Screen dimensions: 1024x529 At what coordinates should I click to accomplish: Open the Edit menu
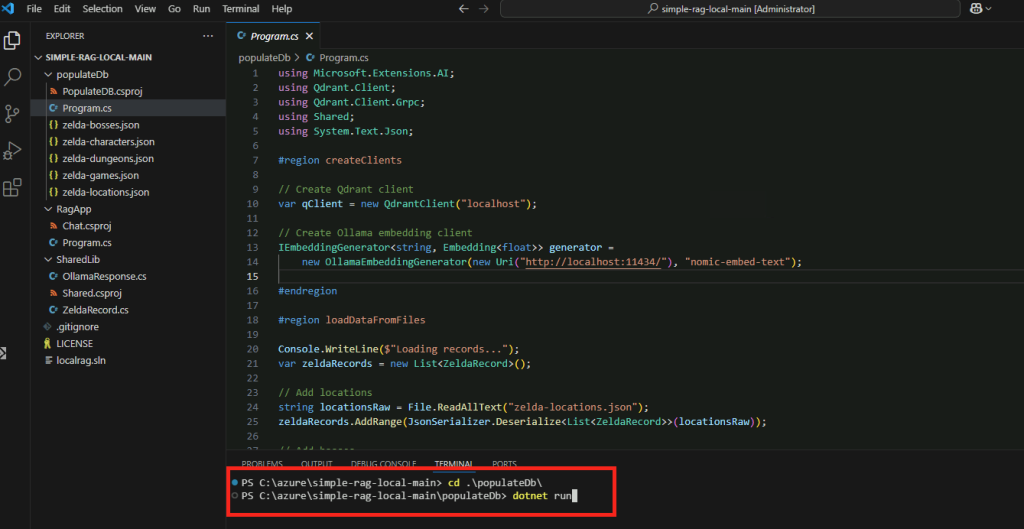click(62, 9)
